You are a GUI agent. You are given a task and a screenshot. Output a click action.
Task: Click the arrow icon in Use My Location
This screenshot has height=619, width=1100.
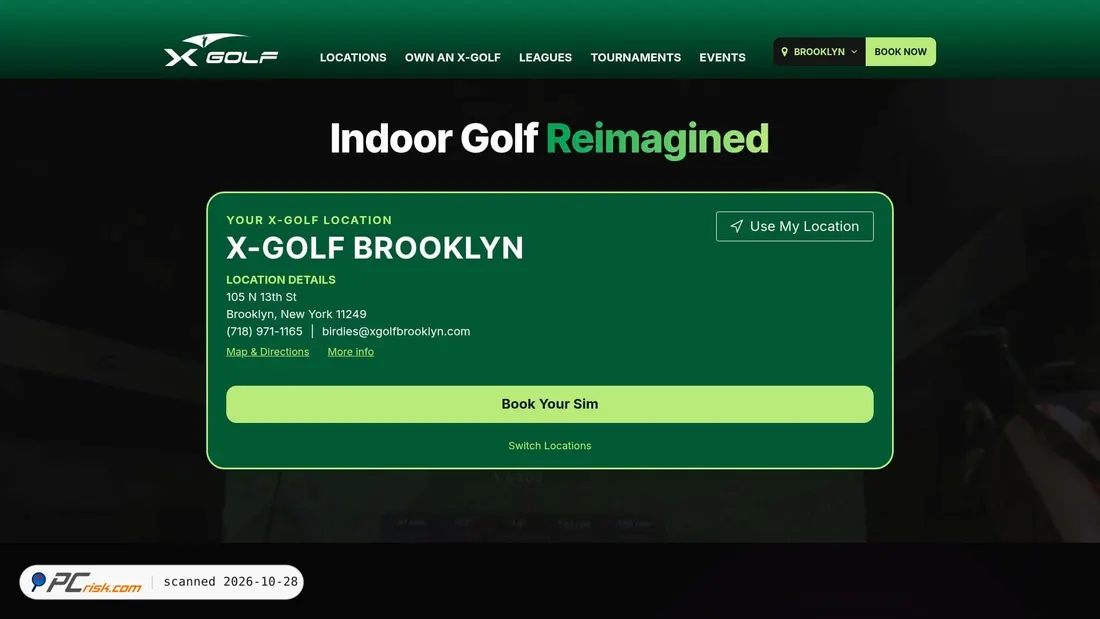(x=736, y=226)
